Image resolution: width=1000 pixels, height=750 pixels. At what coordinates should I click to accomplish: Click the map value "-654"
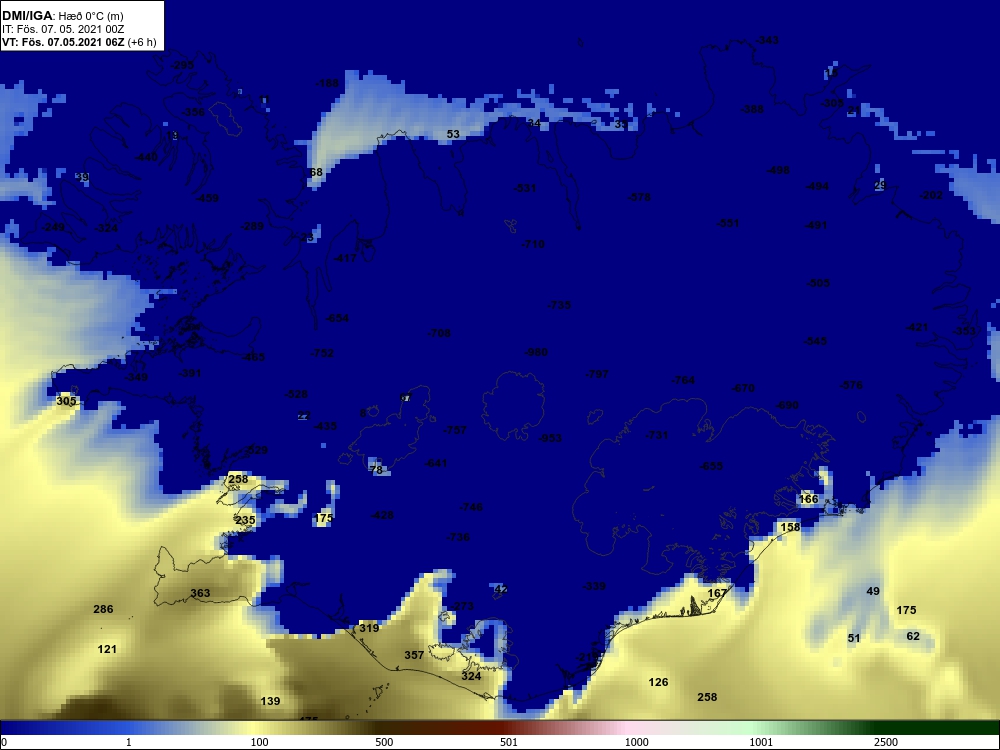coord(337,318)
